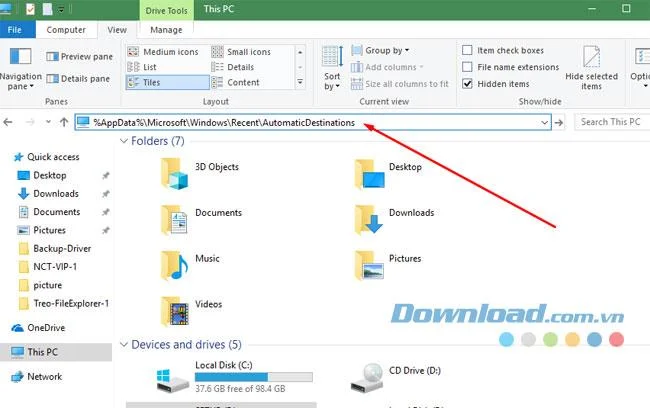The image size is (650, 408).
Task: Select the Tiles layout
Action: (167, 83)
